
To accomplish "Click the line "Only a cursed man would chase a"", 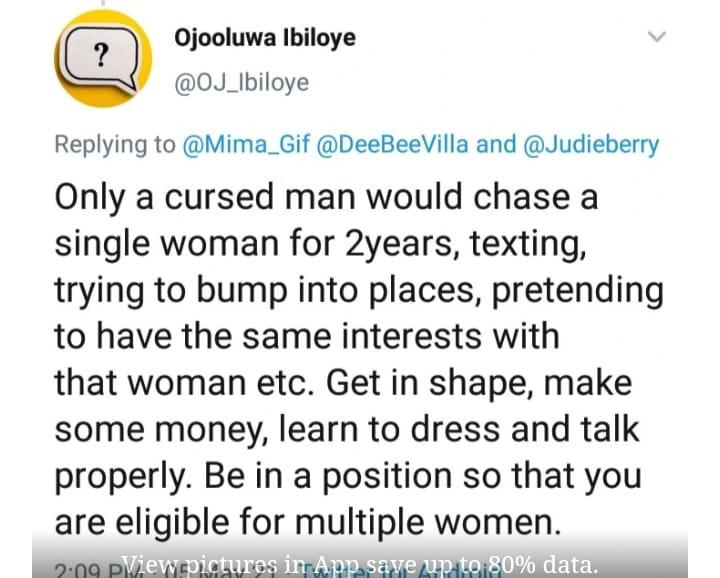I will point(326,197).
